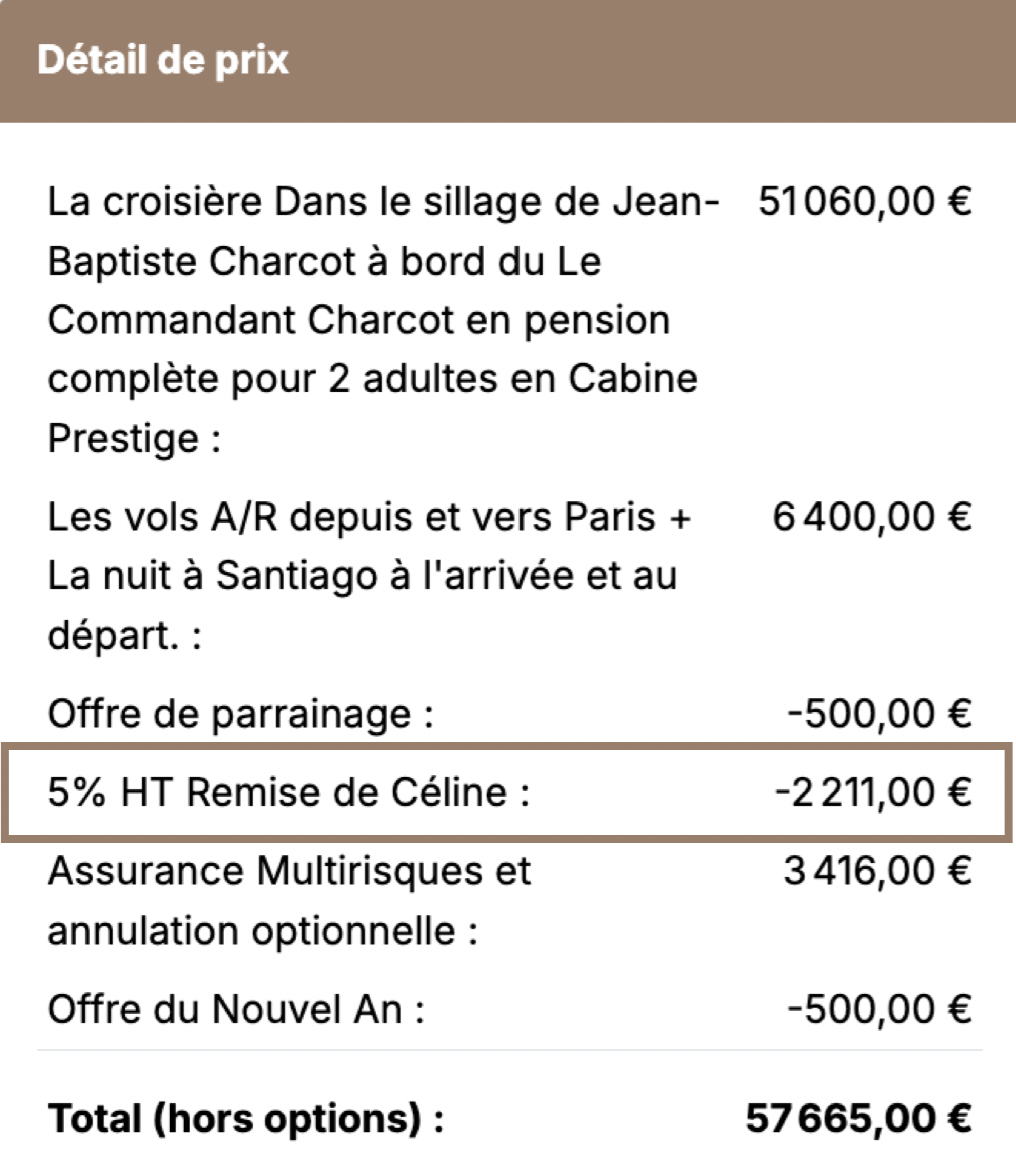Click the -500,00 € parrainage discount amount
This screenshot has width=1016, height=1172.
(878, 714)
